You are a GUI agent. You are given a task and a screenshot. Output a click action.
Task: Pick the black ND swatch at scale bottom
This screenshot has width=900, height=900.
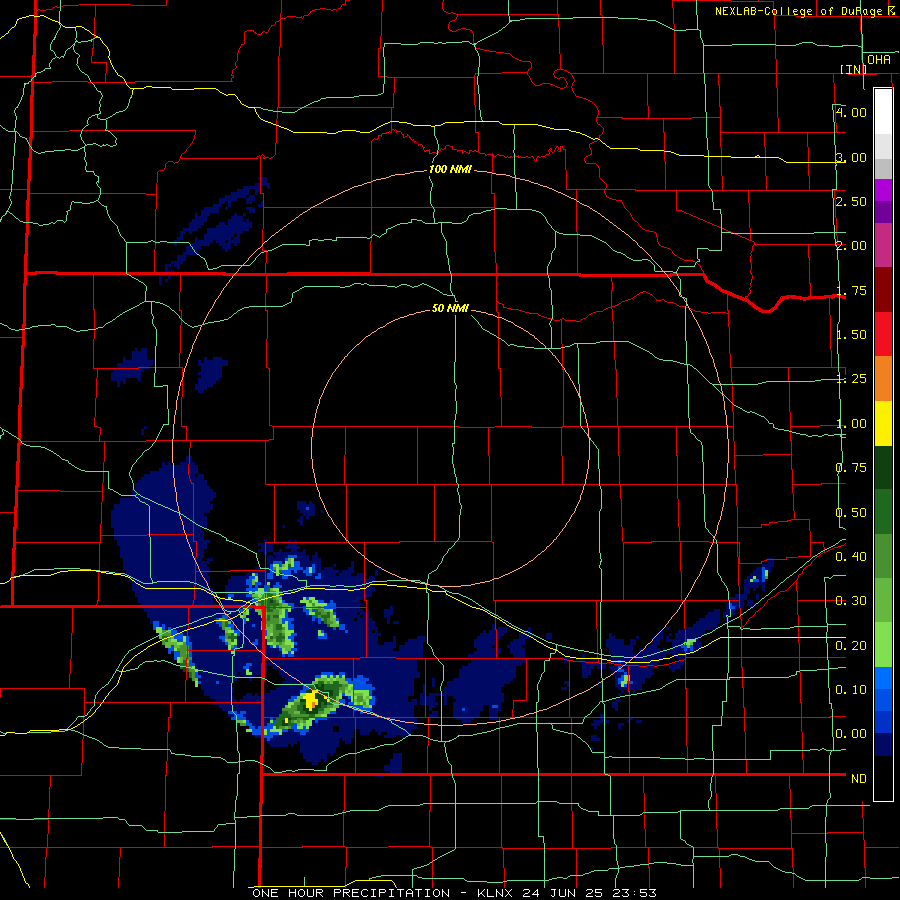pos(883,778)
